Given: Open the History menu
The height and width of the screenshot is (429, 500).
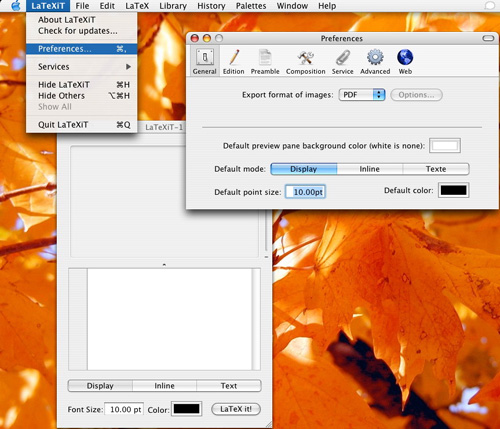Looking at the screenshot, I should (x=211, y=6).
